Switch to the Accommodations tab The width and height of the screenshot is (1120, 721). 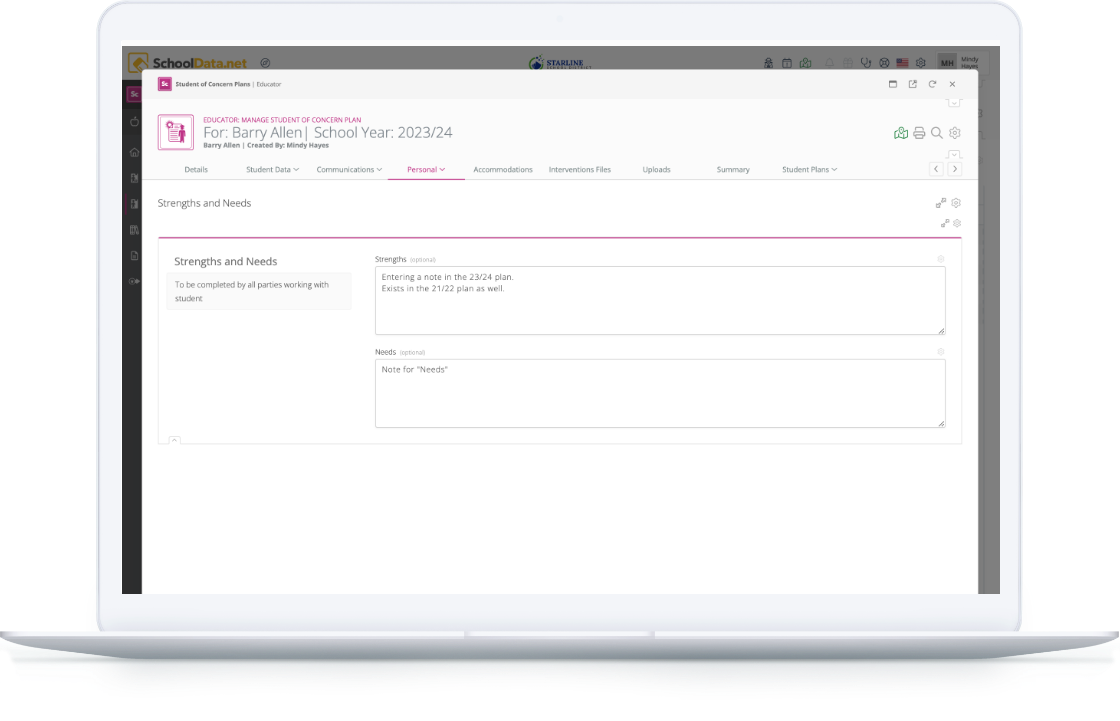coord(503,170)
